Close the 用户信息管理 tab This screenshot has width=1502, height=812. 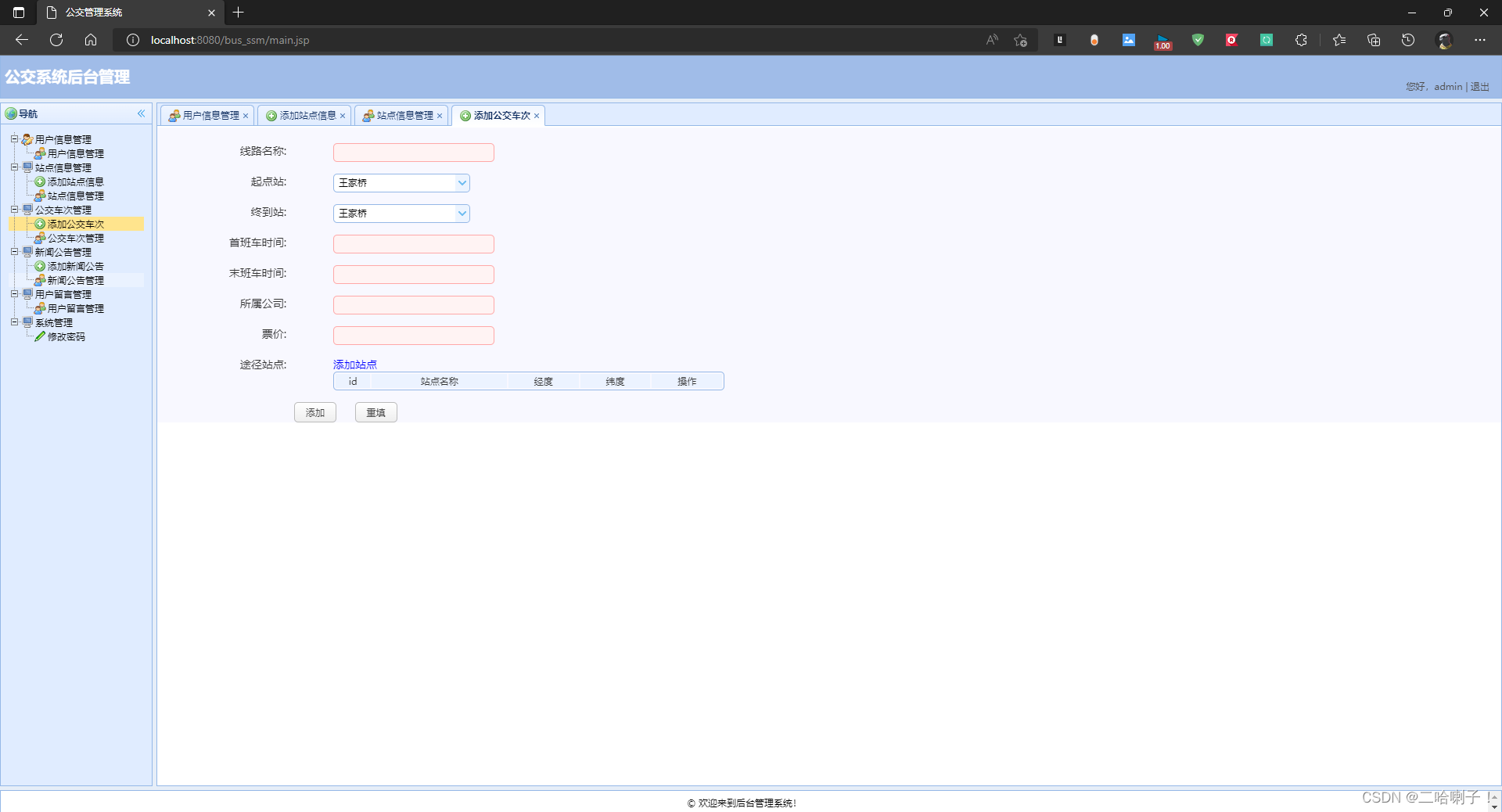(246, 116)
